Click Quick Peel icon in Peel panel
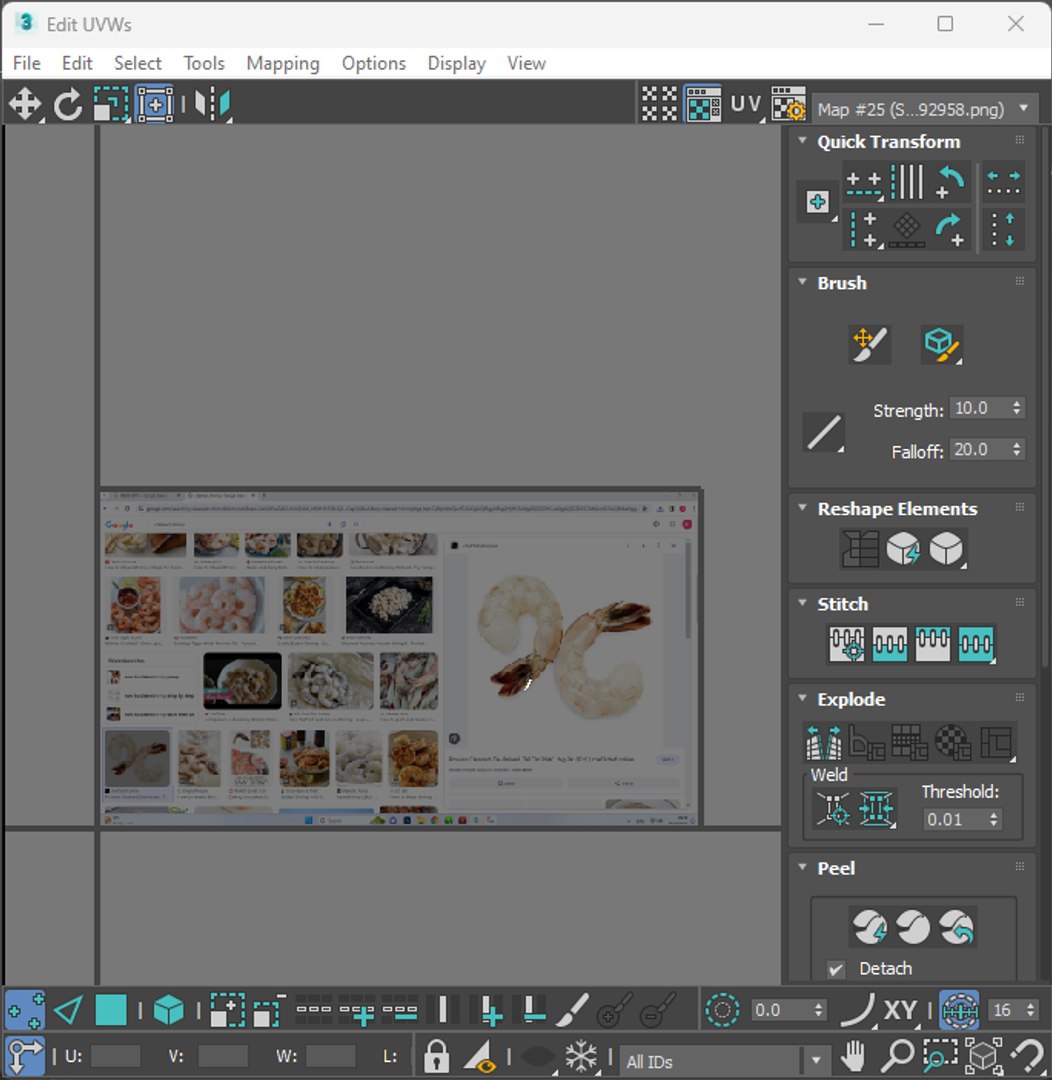1052x1080 pixels. click(x=870, y=927)
